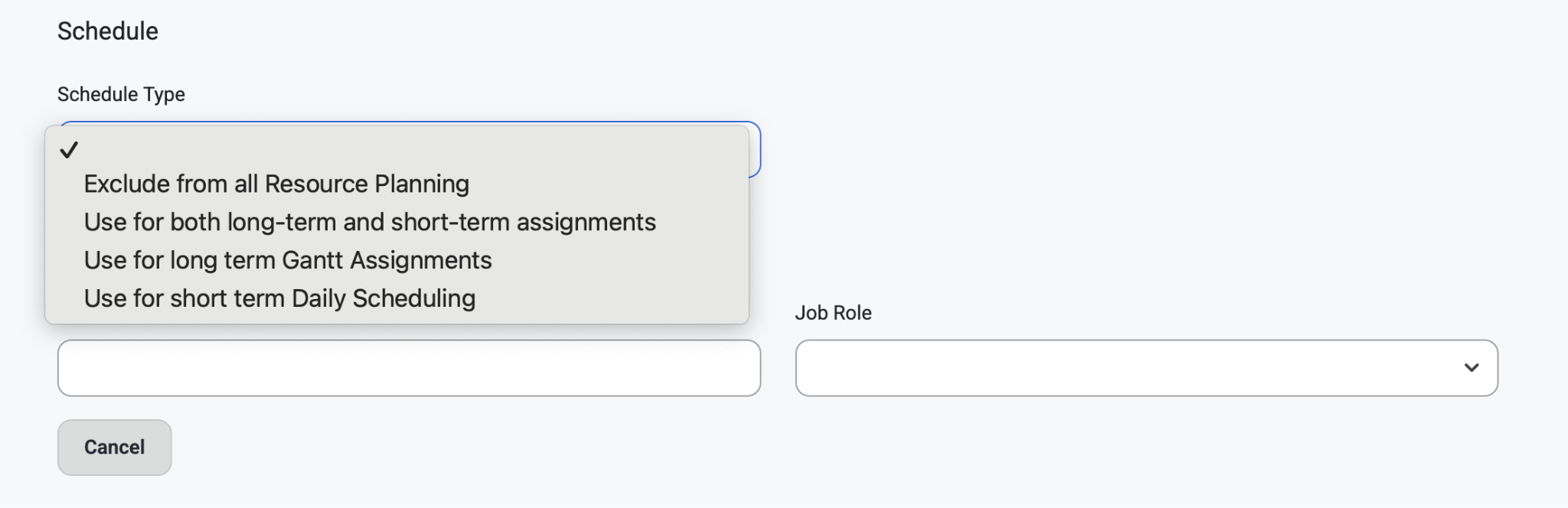This screenshot has width=1568, height=508.
Task: Open the Job Role dropdown
Action: [x=1146, y=368]
